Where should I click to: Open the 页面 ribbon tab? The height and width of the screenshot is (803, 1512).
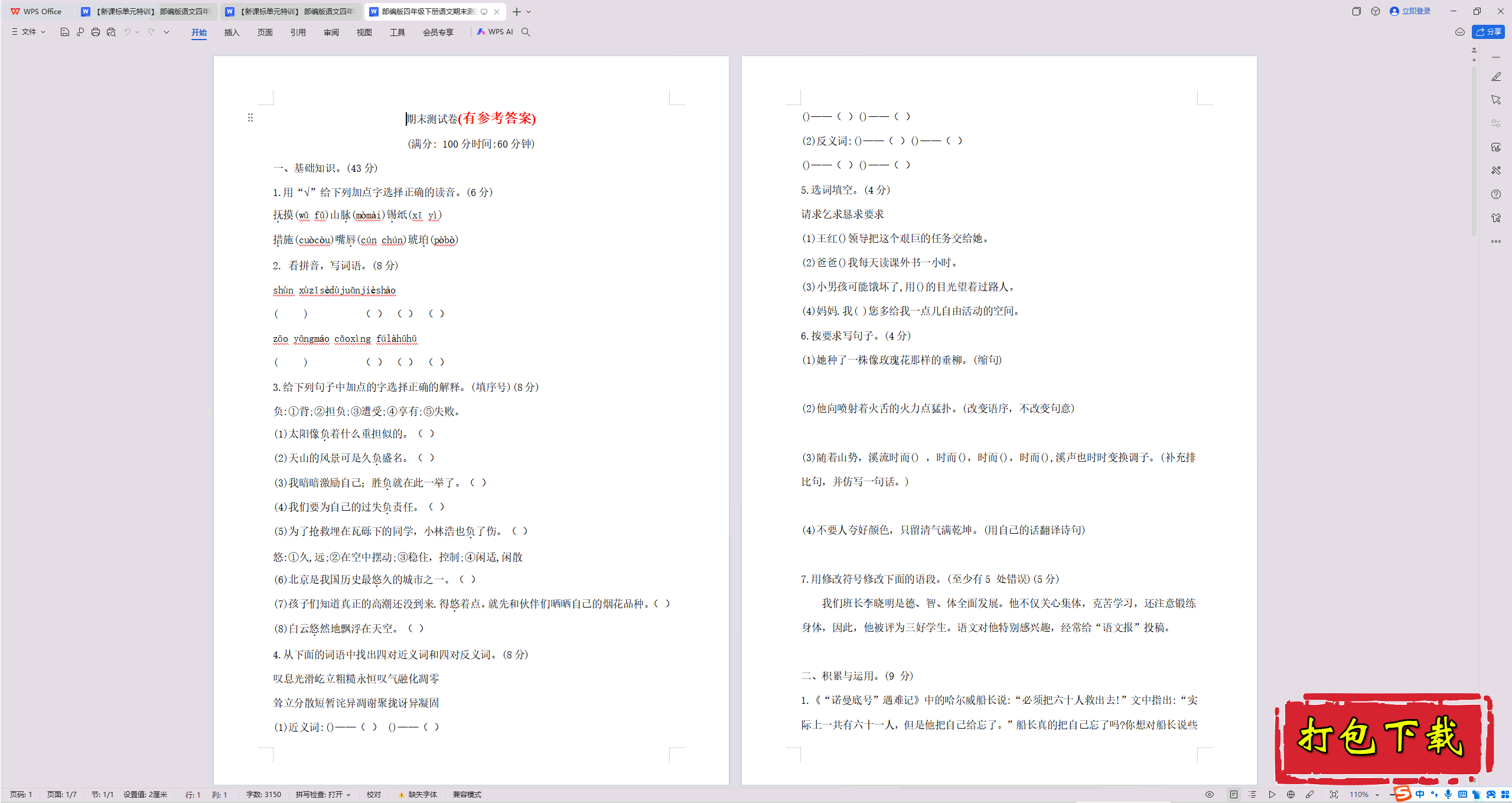tap(265, 32)
